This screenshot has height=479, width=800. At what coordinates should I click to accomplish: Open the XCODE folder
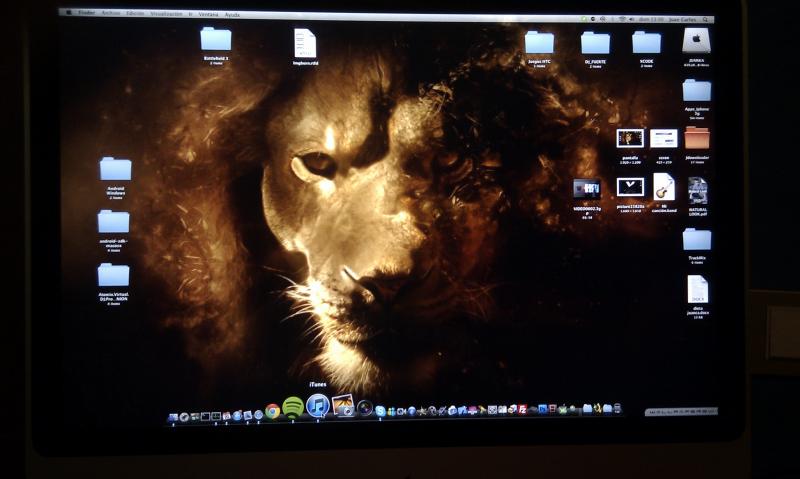point(646,43)
